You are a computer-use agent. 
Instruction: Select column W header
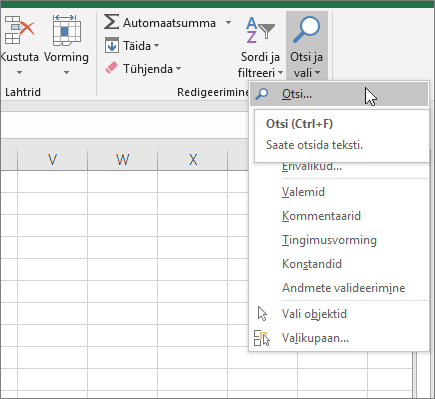pos(122,160)
